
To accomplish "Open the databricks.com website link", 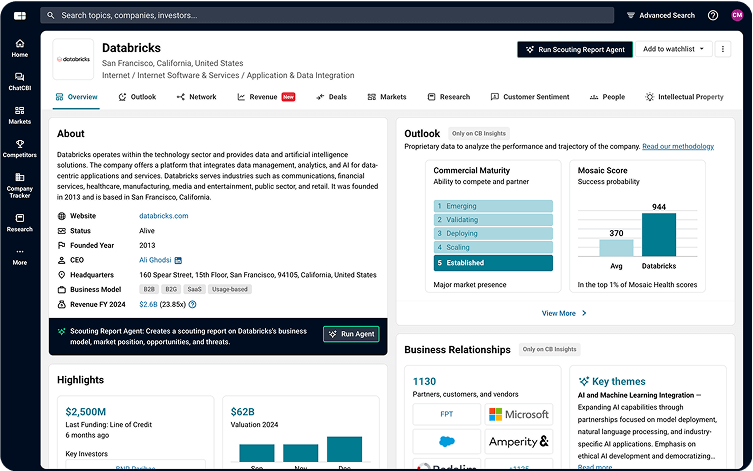I will [x=164, y=216].
